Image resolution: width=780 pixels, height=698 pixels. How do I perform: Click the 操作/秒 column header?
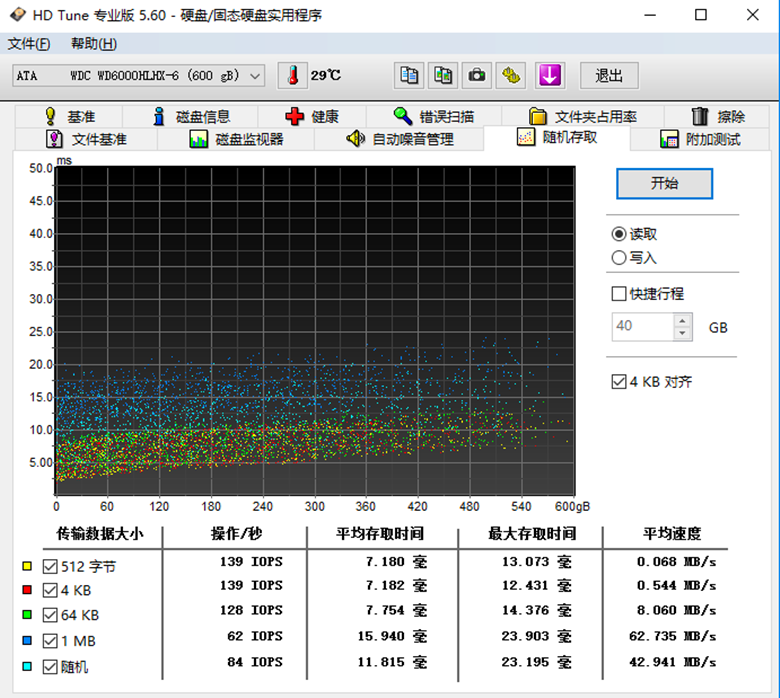click(236, 534)
